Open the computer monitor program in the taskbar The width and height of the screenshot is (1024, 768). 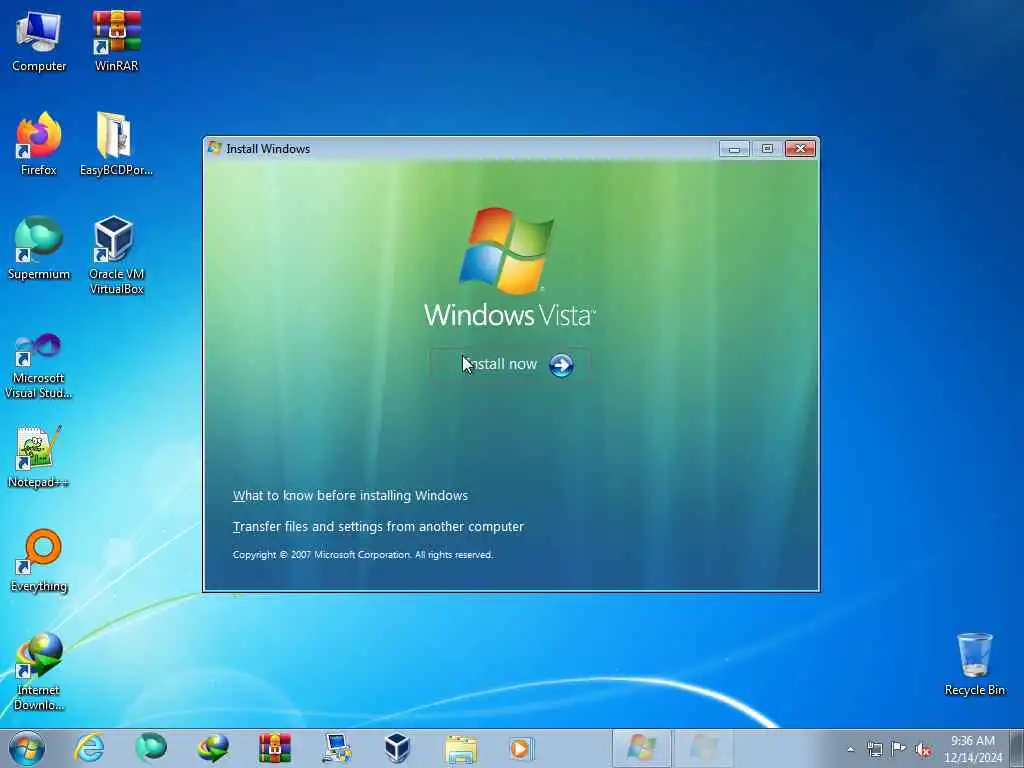[x=336, y=748]
